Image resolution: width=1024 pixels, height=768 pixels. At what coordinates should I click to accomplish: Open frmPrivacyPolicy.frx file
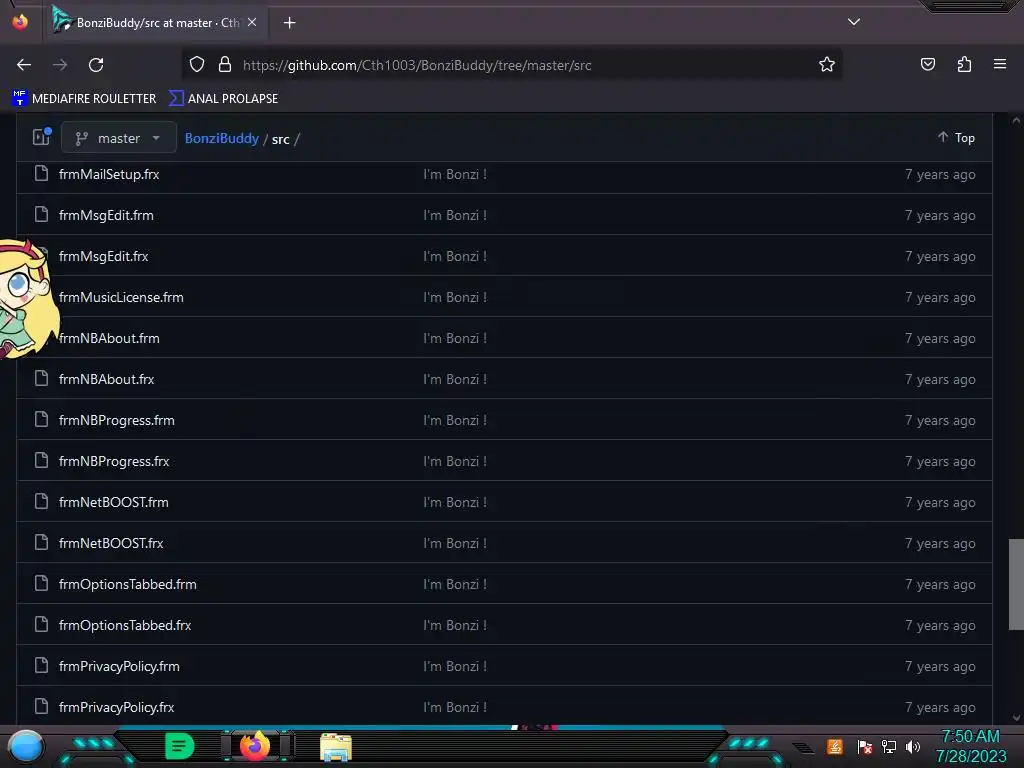tap(117, 707)
